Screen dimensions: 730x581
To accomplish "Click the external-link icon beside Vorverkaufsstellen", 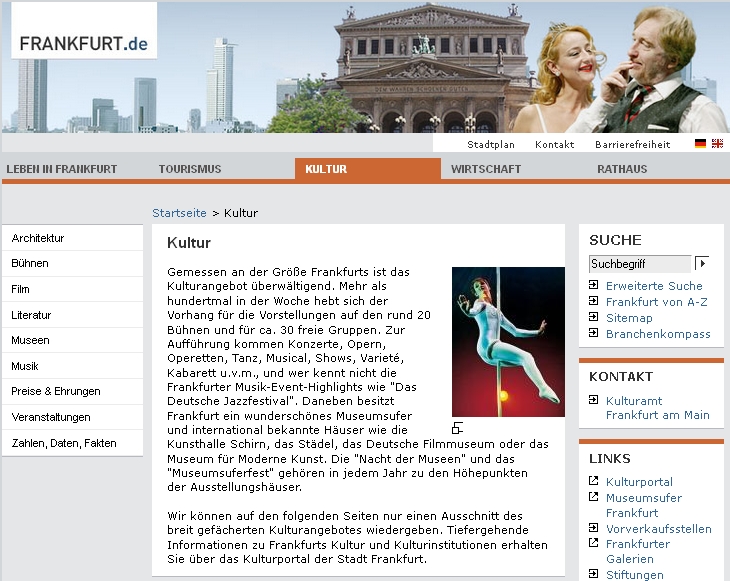I will pos(594,529).
